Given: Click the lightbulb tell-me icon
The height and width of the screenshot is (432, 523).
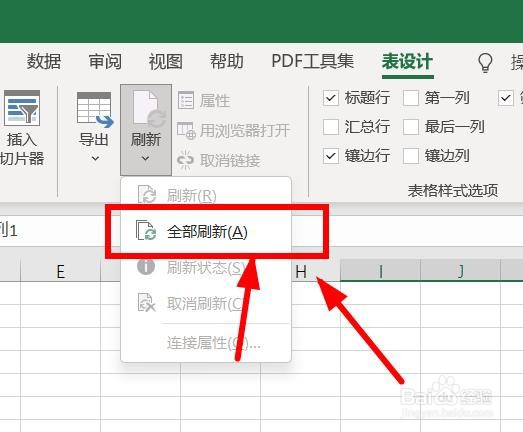Looking at the screenshot, I should (x=485, y=62).
